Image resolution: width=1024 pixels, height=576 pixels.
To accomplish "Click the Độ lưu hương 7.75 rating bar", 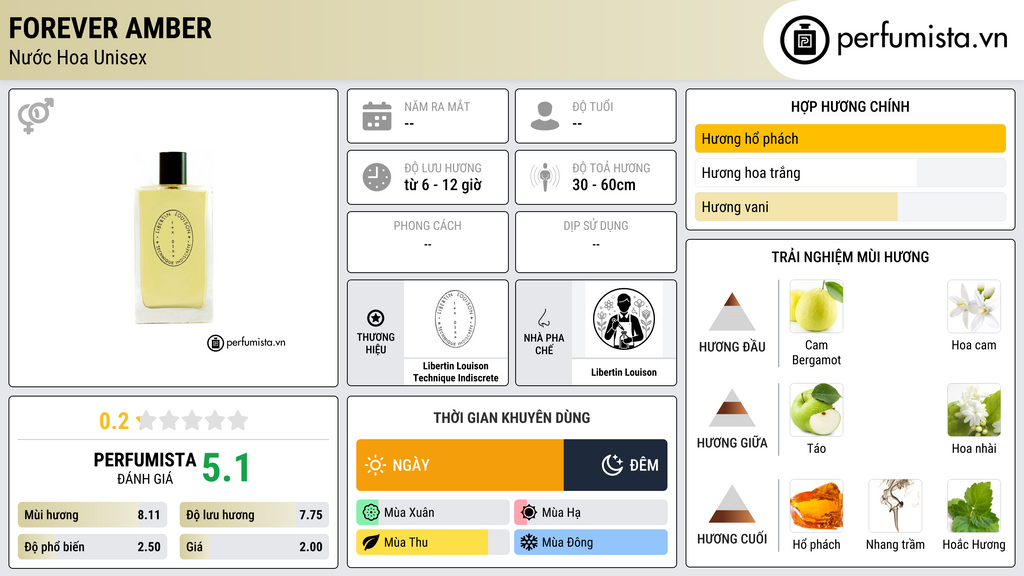I will 254,515.
